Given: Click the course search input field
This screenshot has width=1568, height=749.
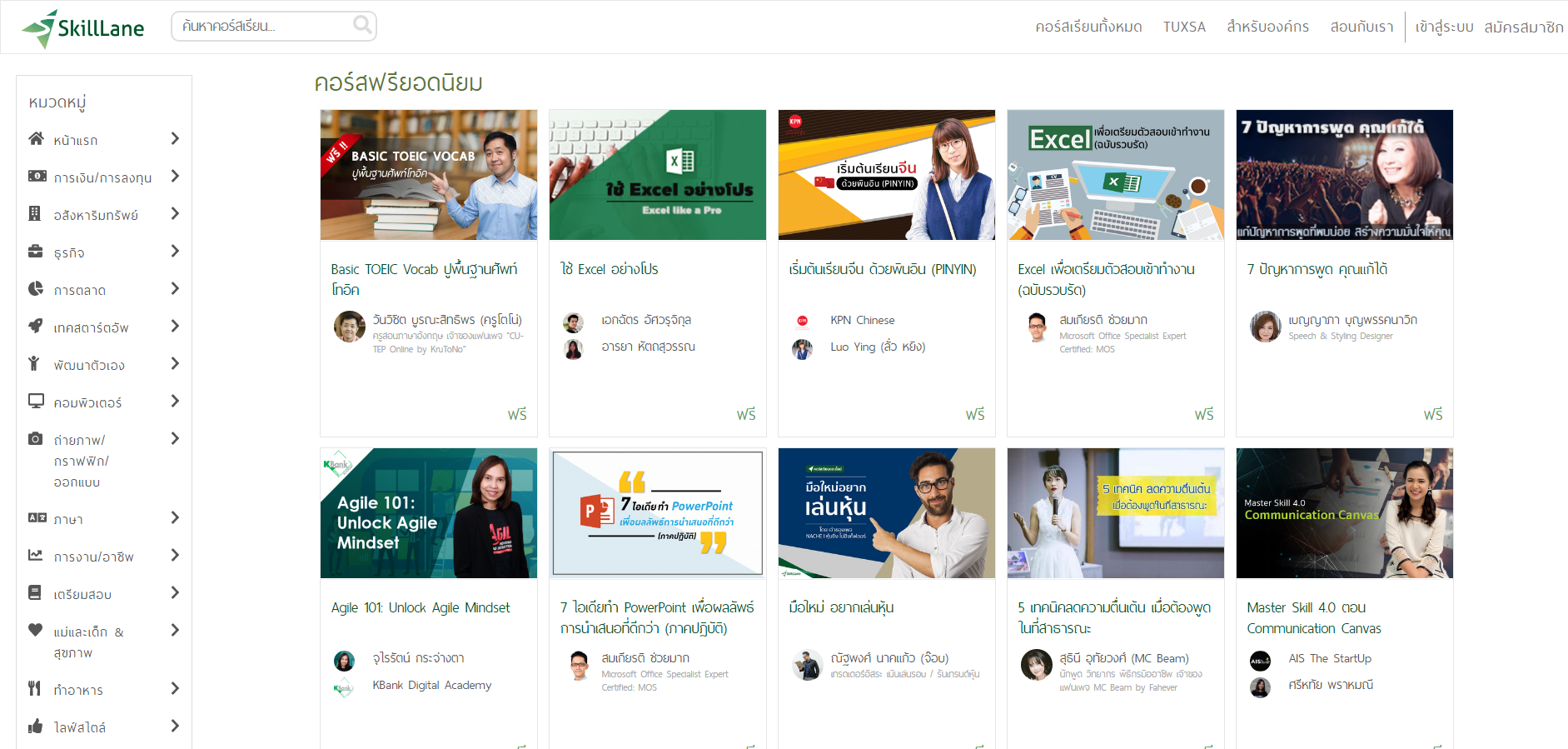Looking at the screenshot, I should 274,26.
